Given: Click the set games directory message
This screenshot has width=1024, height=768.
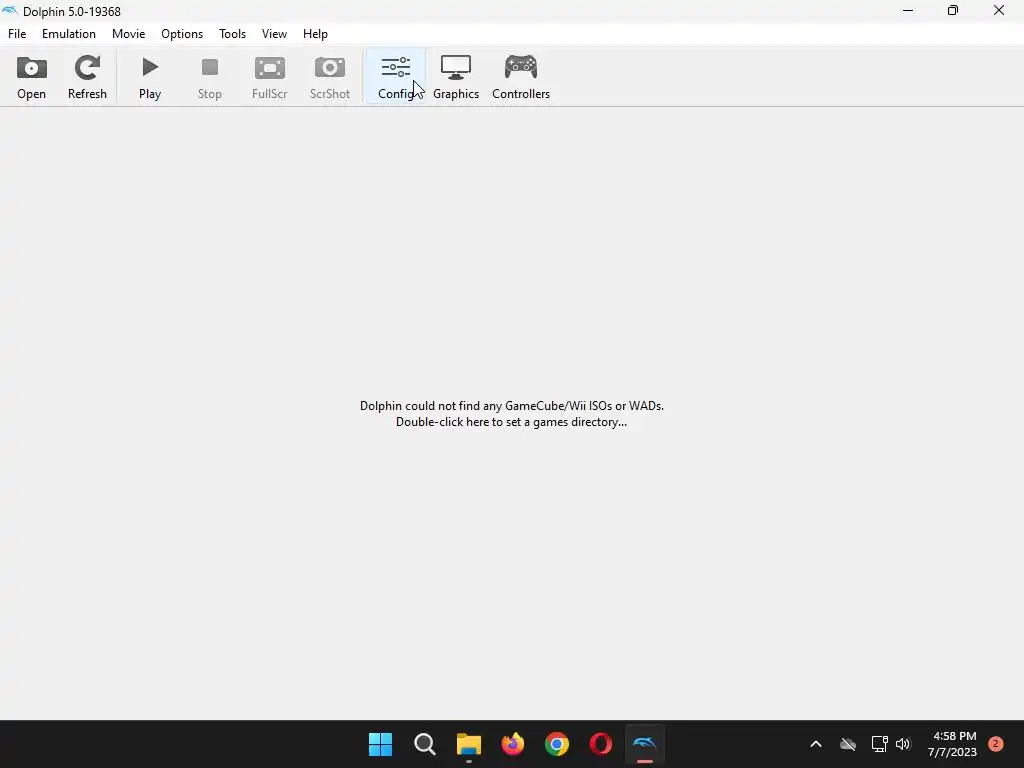Looking at the screenshot, I should [512, 414].
